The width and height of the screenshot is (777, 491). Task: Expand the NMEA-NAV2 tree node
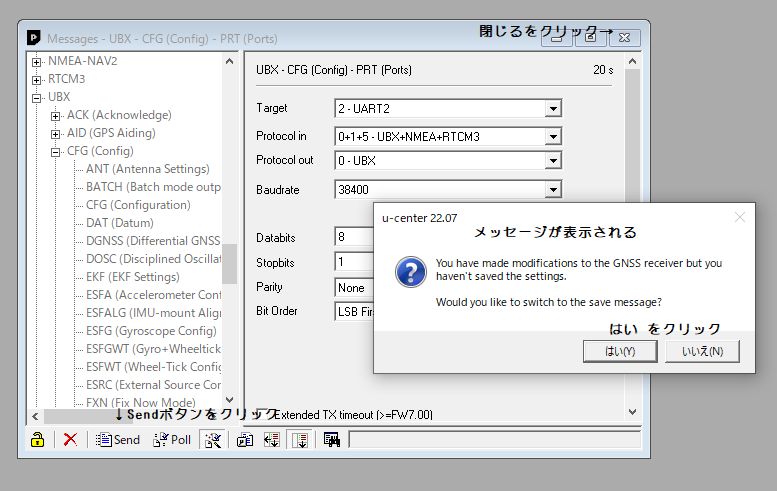(x=36, y=62)
